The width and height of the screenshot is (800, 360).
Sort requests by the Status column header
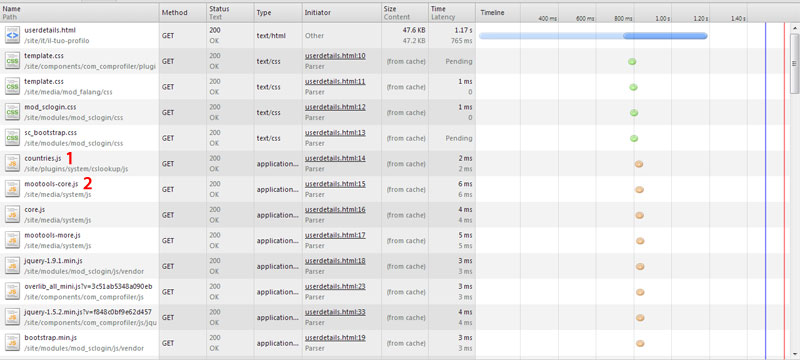click(230, 13)
